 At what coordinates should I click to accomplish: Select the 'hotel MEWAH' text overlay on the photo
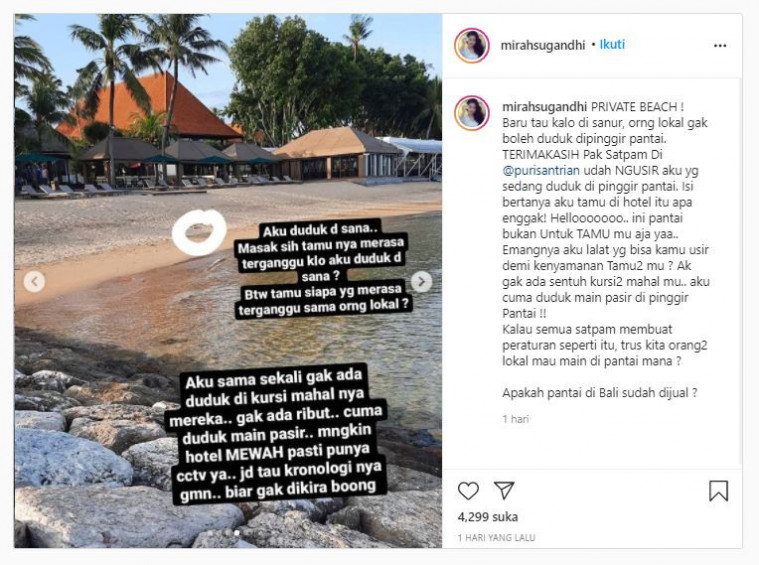(x=278, y=434)
